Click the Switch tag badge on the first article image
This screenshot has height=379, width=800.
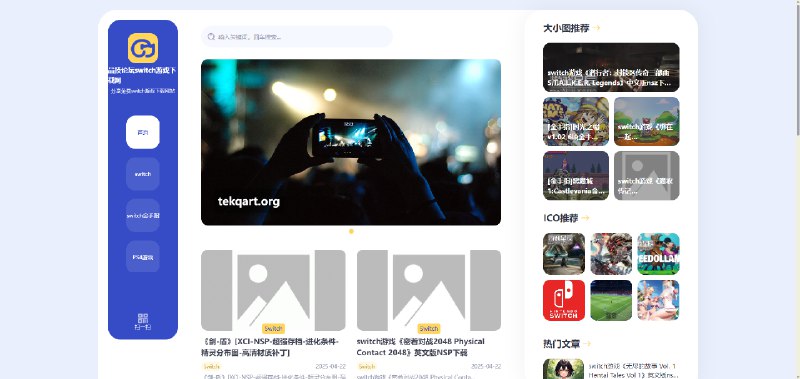pos(273,329)
